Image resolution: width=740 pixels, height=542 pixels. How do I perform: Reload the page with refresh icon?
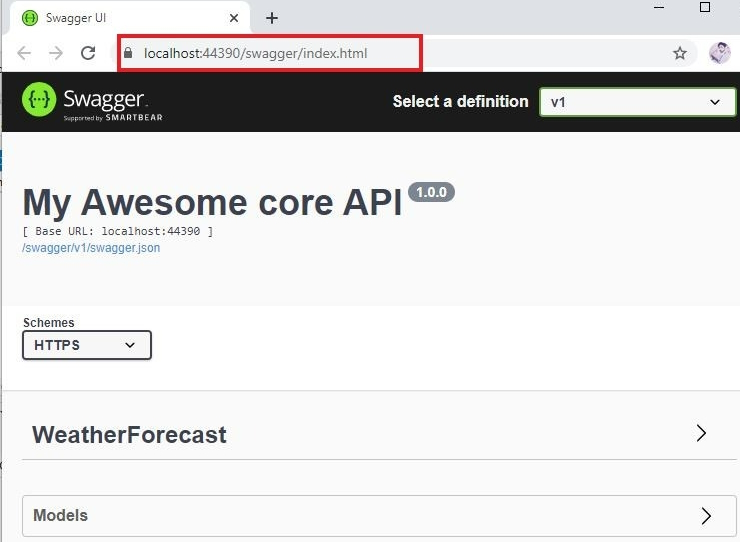pos(88,53)
